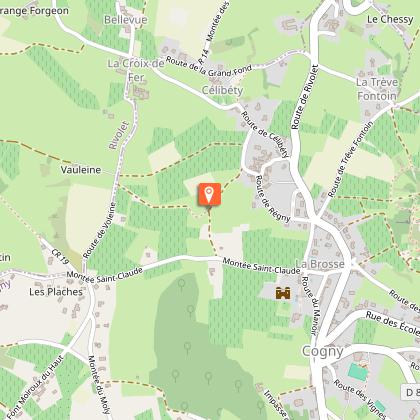
Task: Click the Les Plaches hamlet label
Action: pyautogui.click(x=56, y=292)
